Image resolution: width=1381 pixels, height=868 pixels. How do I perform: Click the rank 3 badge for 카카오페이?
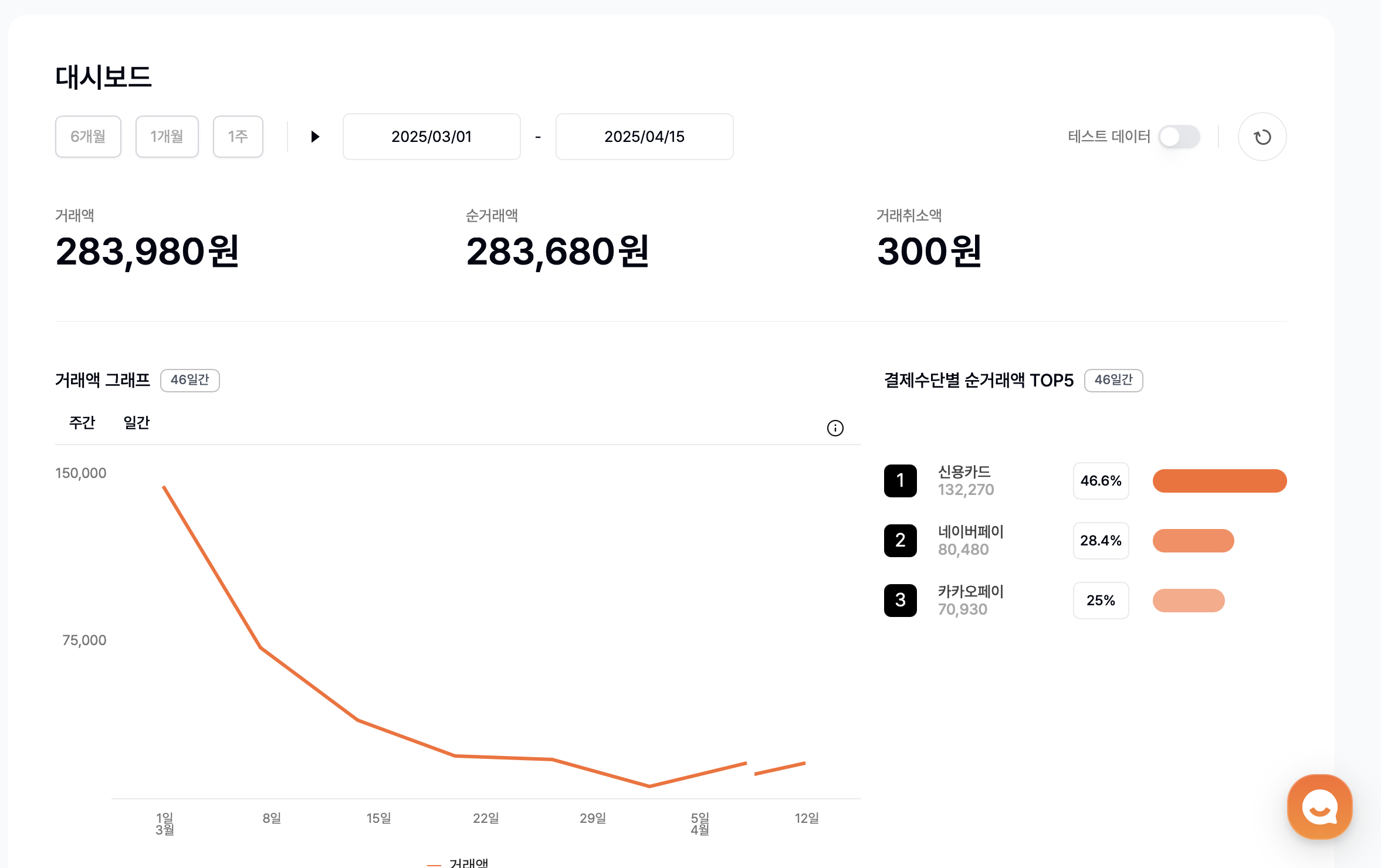pos(900,601)
